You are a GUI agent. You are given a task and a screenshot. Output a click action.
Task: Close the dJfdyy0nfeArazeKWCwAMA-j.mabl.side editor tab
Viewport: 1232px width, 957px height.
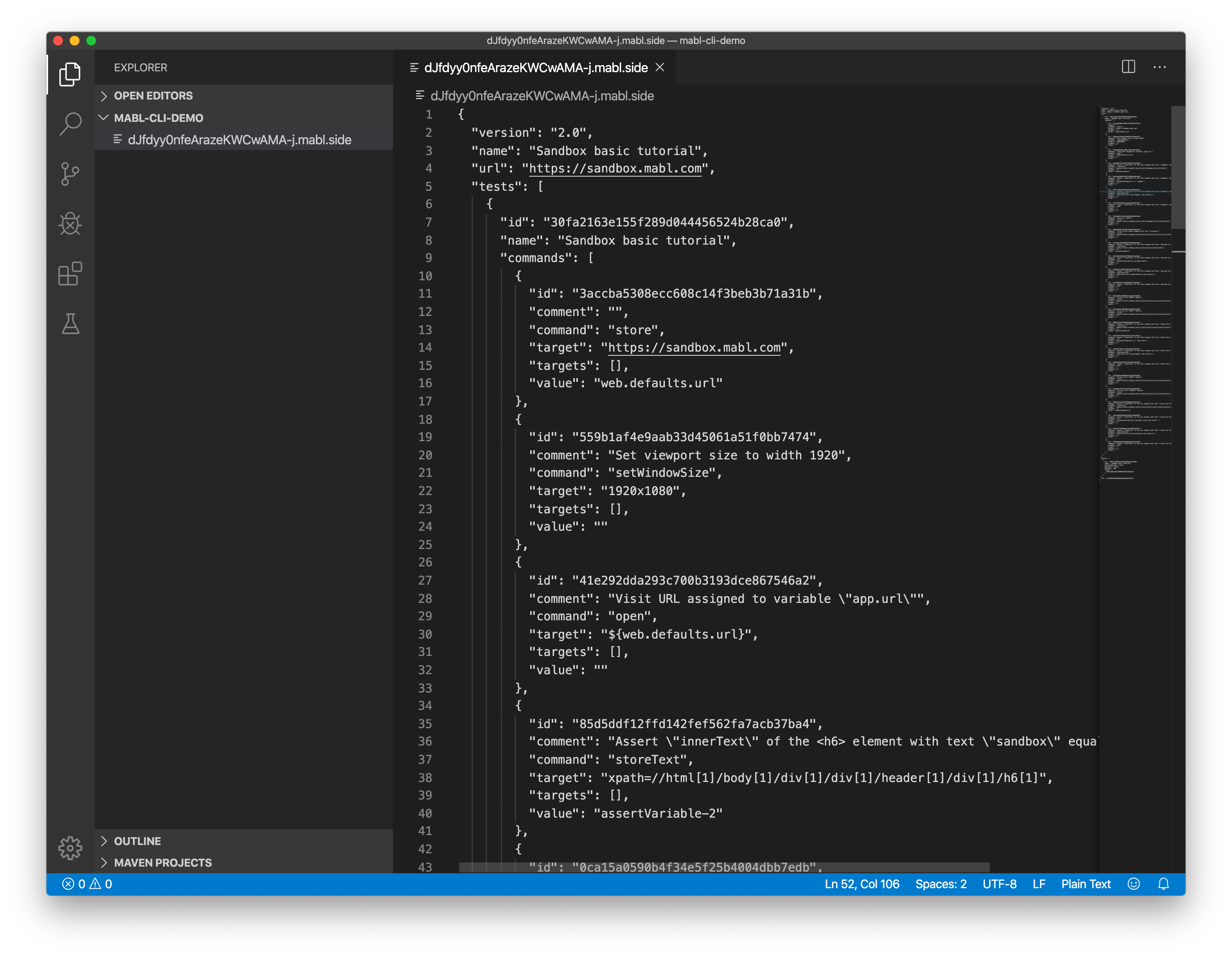pyautogui.click(x=660, y=68)
